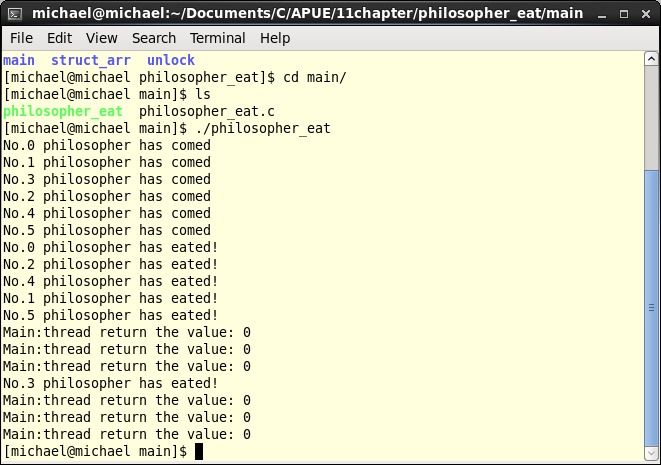661x465 pixels.
Task: Click line 'No.1 philosopher has eated!'
Action: tap(111, 298)
